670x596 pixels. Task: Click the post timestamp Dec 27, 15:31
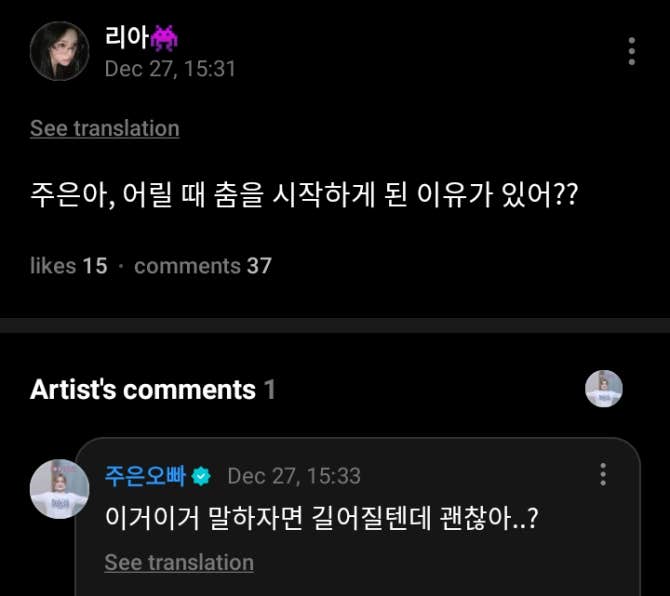click(170, 69)
